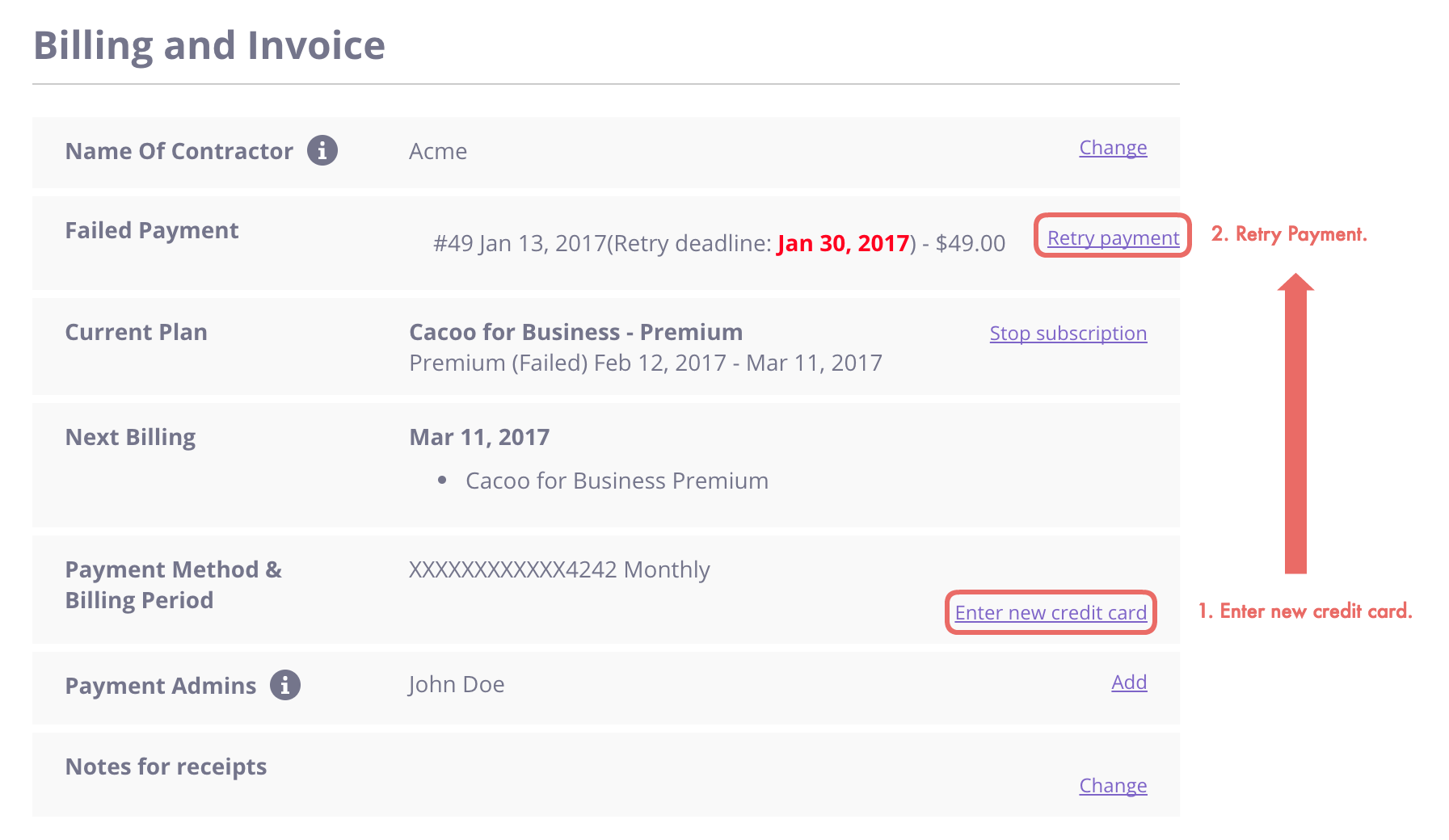The width and height of the screenshot is (1449, 840).
Task: Click Cacoo for Business Premium bullet item
Action: coord(617,481)
